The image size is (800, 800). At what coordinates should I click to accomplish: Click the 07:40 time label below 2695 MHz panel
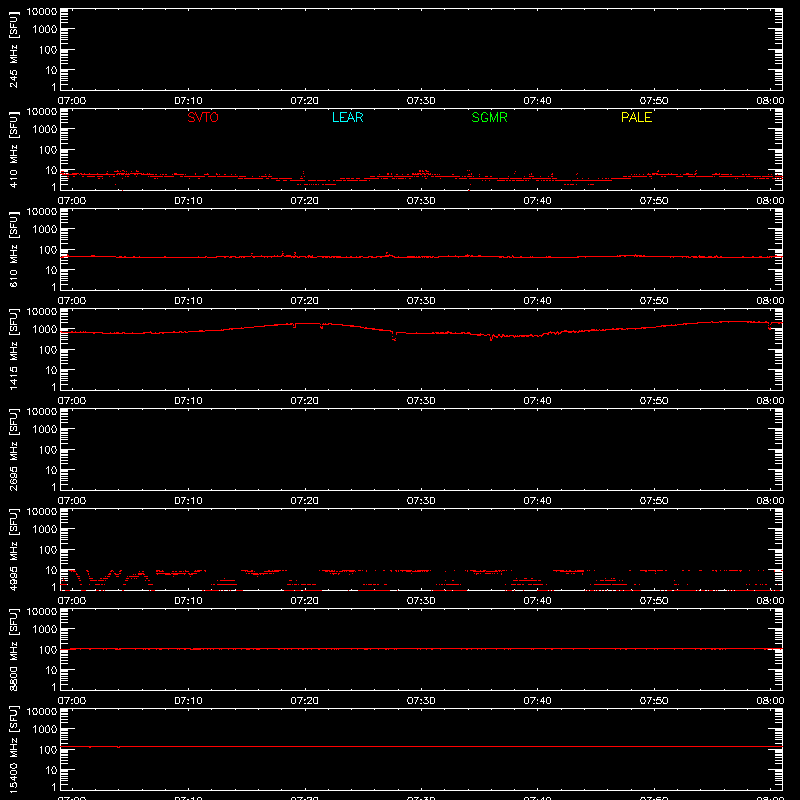[537, 501]
